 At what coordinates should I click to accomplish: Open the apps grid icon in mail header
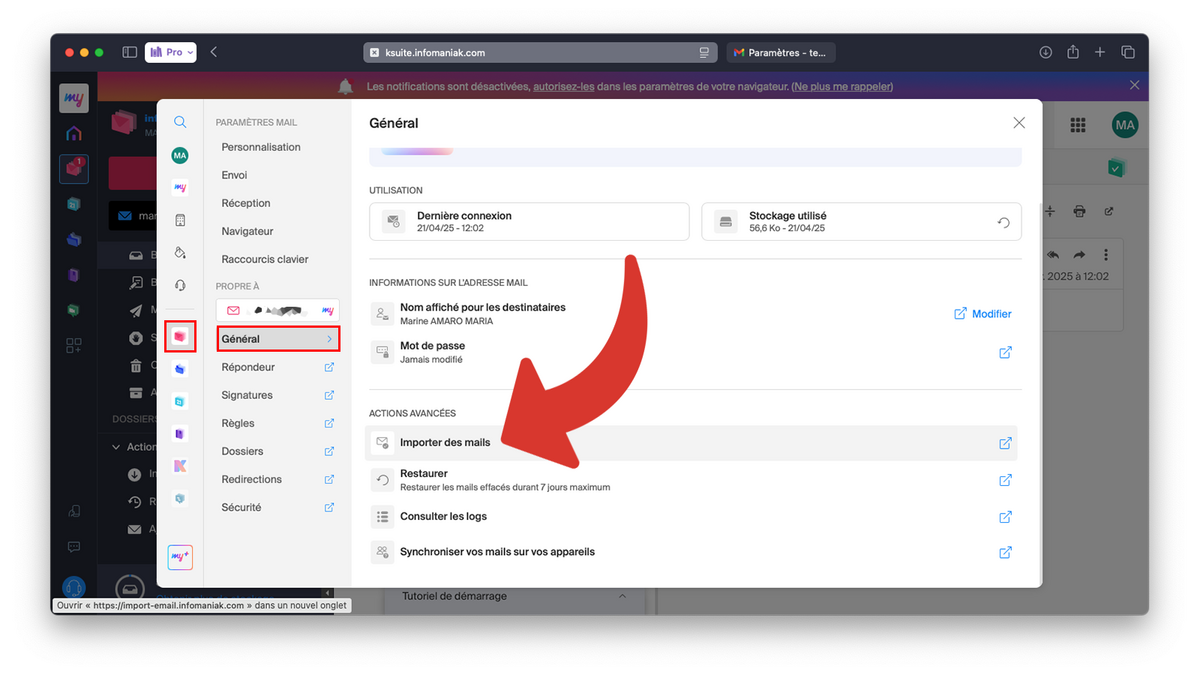1078,125
